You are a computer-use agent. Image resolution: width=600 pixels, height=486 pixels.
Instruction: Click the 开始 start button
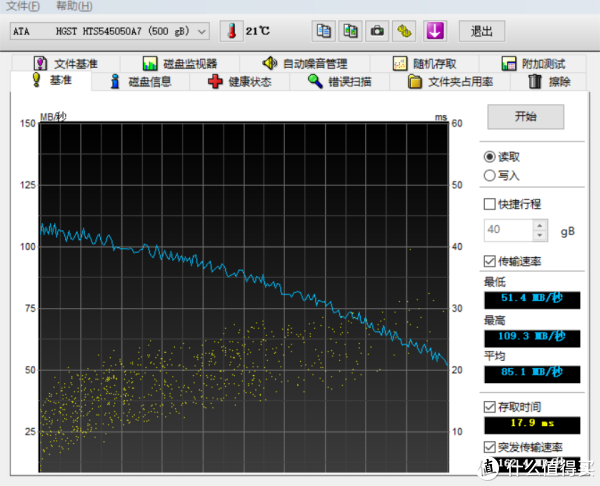click(525, 116)
